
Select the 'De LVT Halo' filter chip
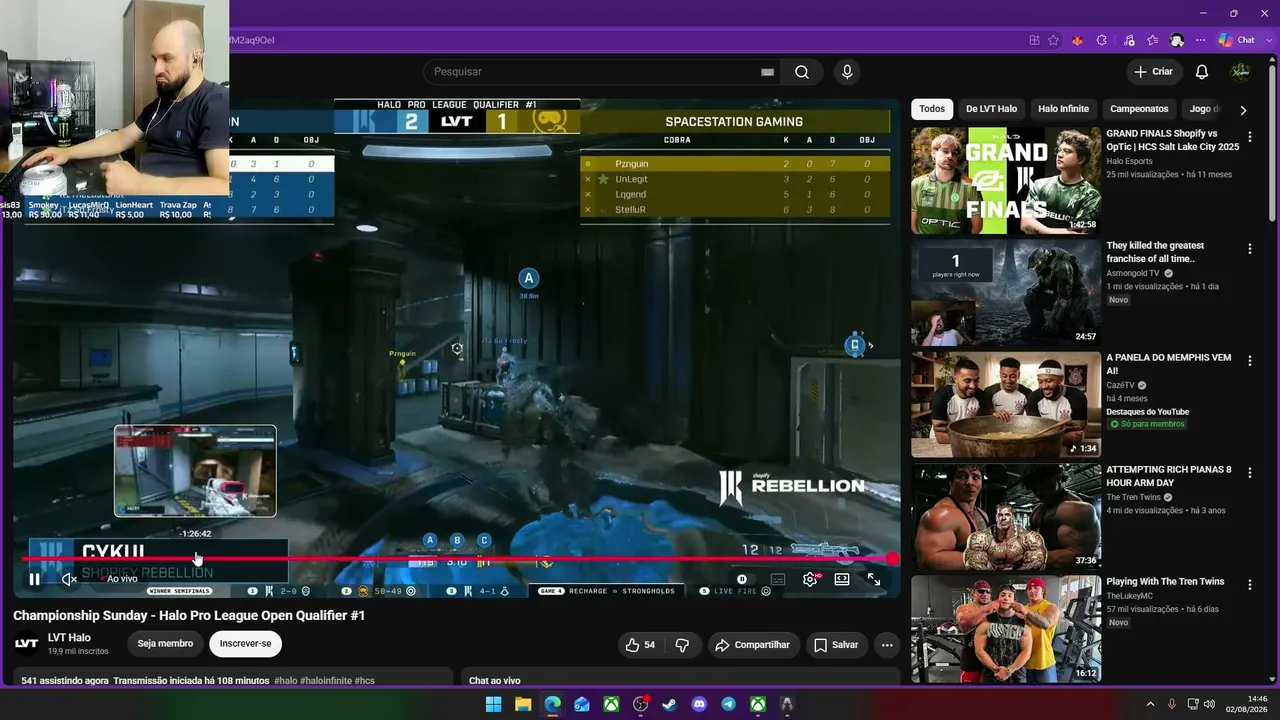click(x=991, y=109)
